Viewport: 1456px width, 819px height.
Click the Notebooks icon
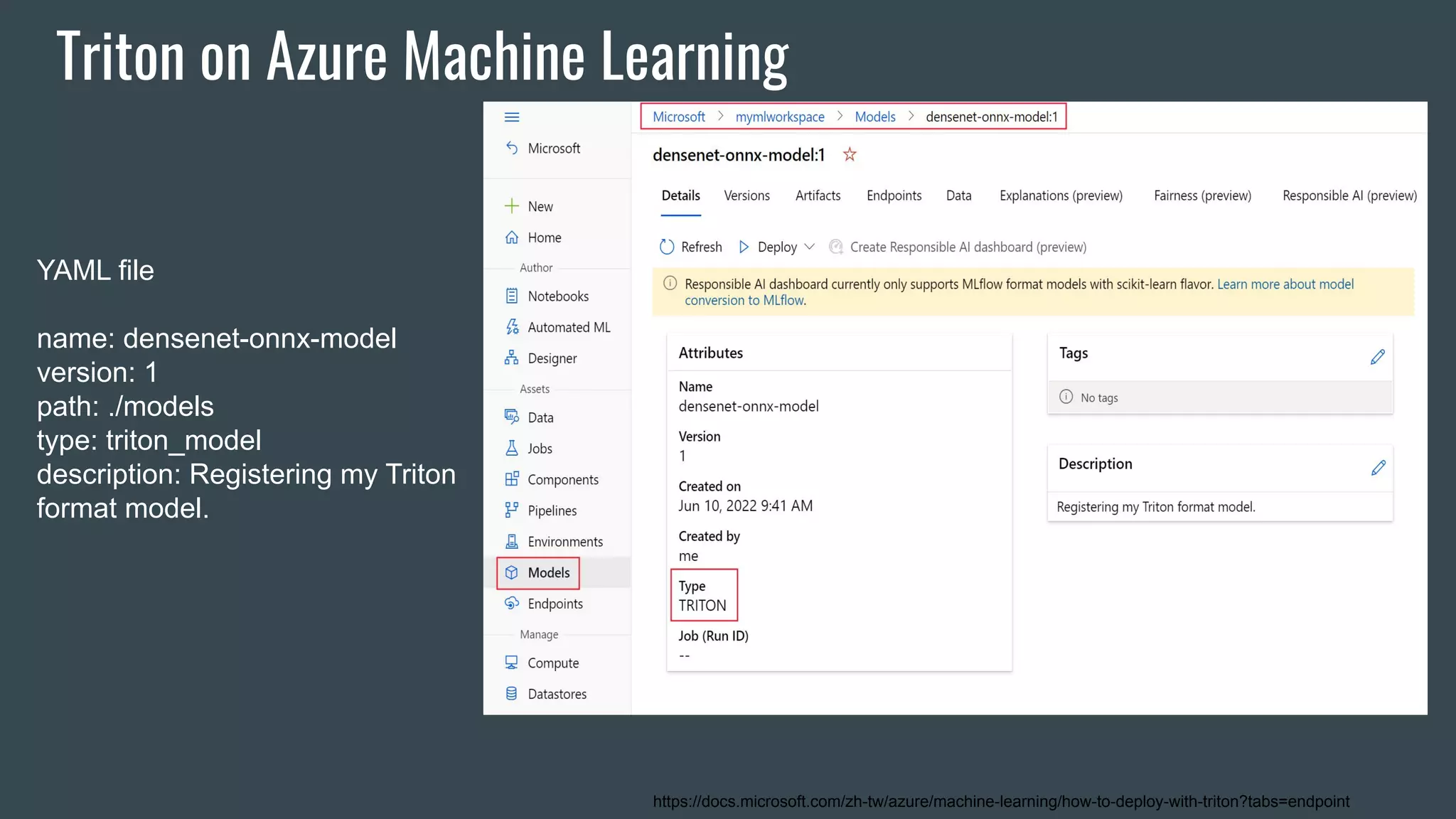coord(512,296)
